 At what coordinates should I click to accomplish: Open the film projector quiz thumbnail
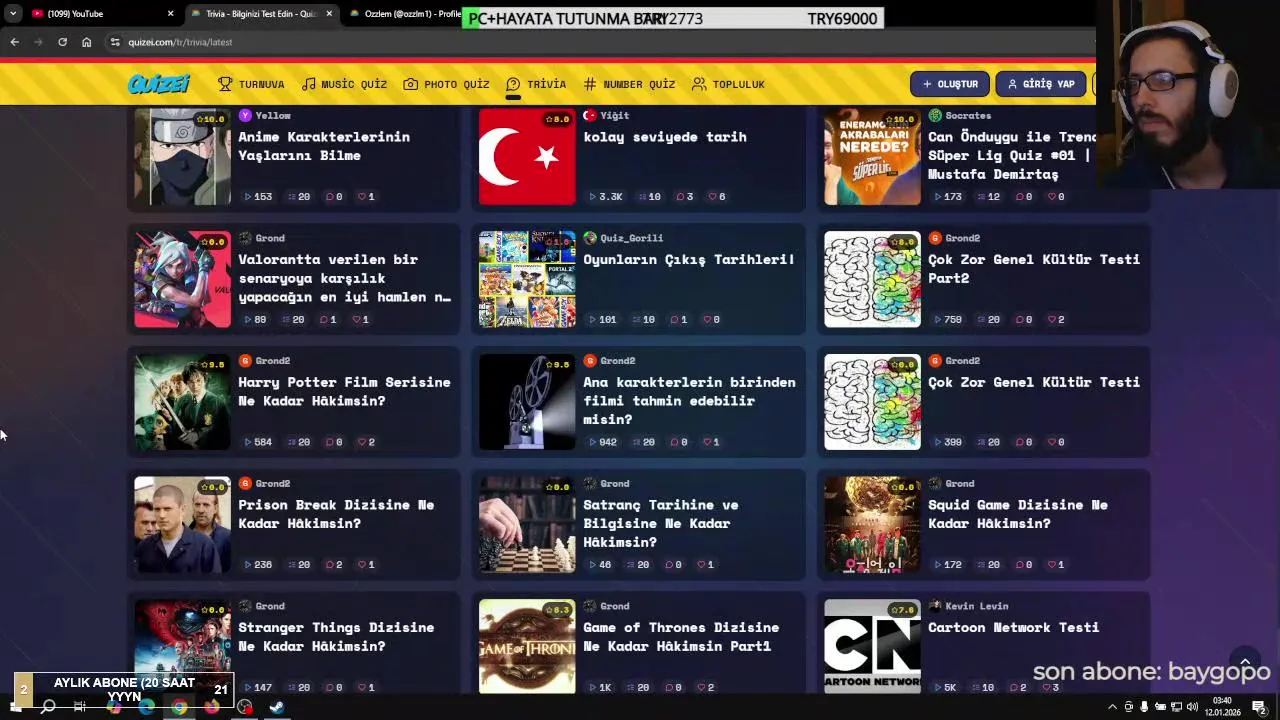coord(527,402)
